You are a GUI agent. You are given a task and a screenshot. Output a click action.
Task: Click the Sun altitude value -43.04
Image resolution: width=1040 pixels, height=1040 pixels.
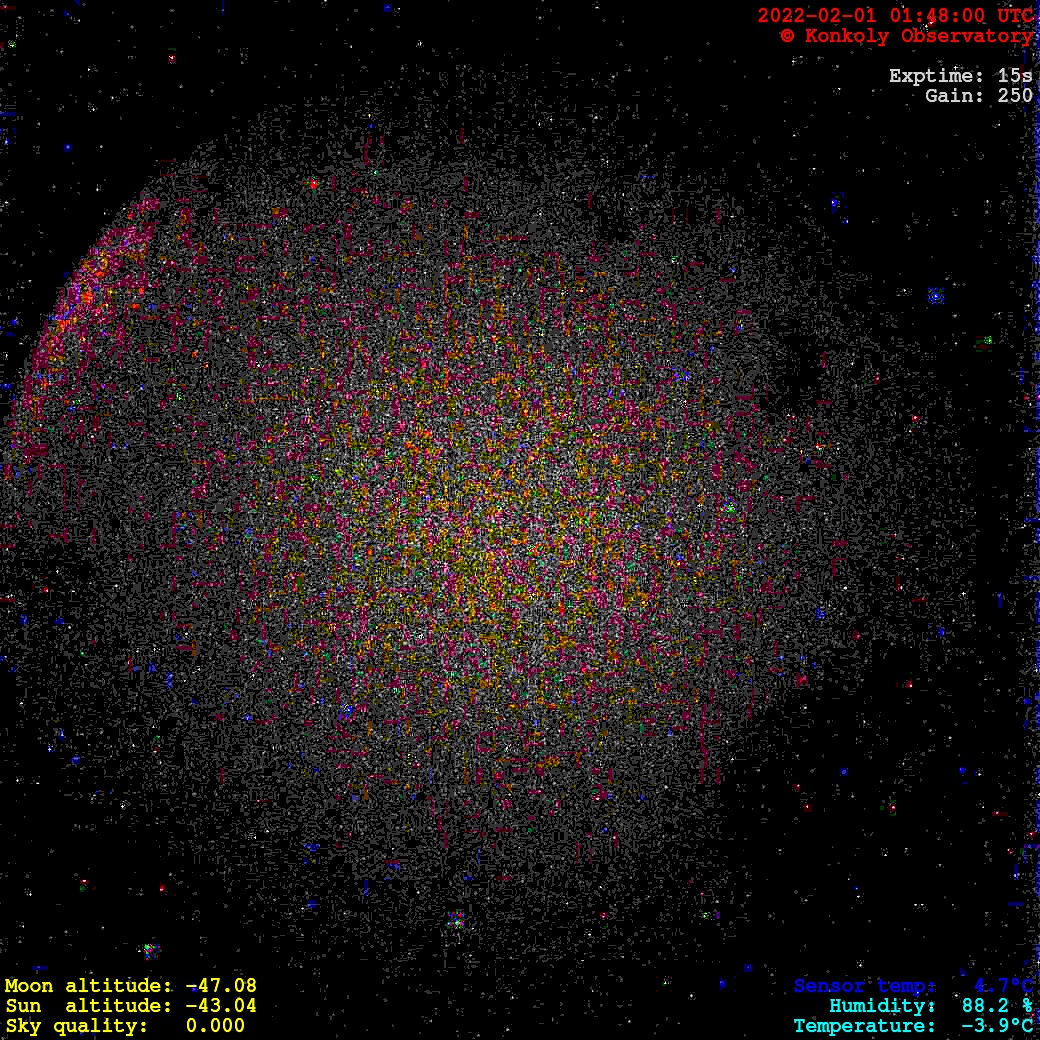pos(221,1006)
